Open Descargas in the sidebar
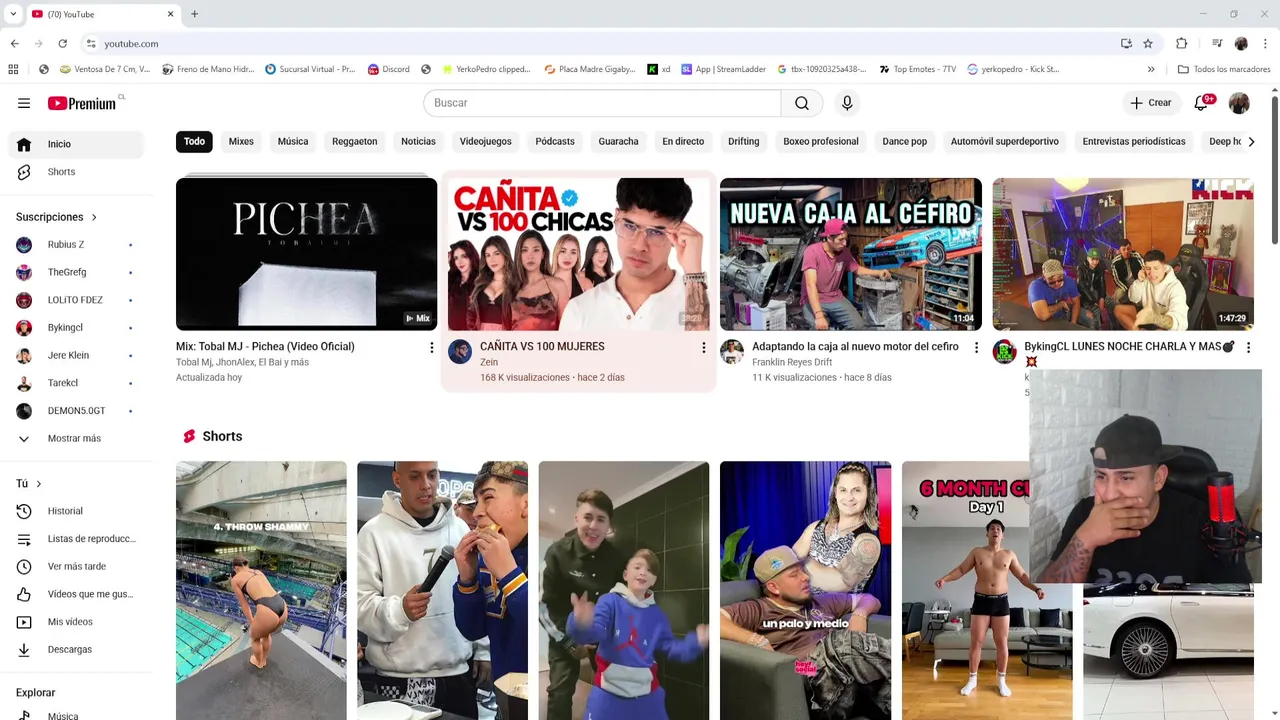 [x=76, y=649]
